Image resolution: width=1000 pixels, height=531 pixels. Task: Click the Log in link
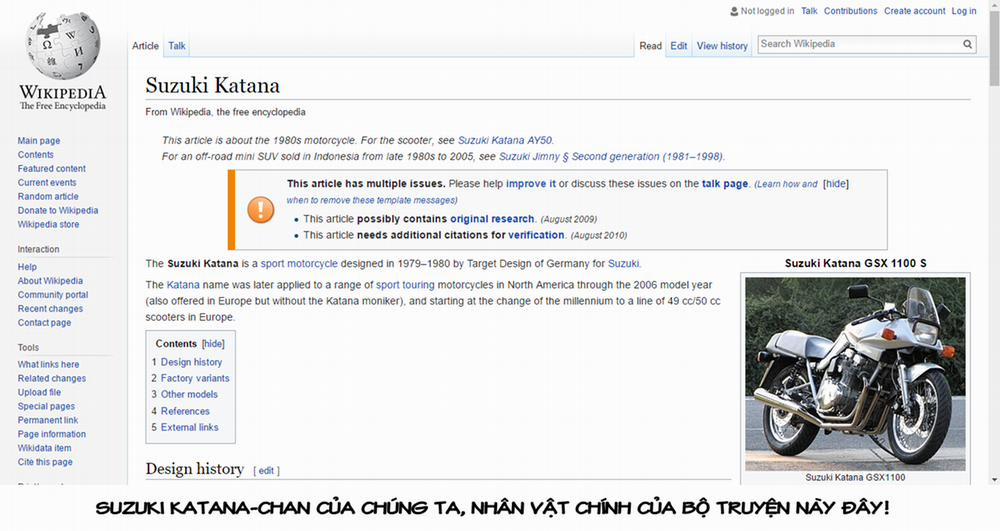[964, 11]
